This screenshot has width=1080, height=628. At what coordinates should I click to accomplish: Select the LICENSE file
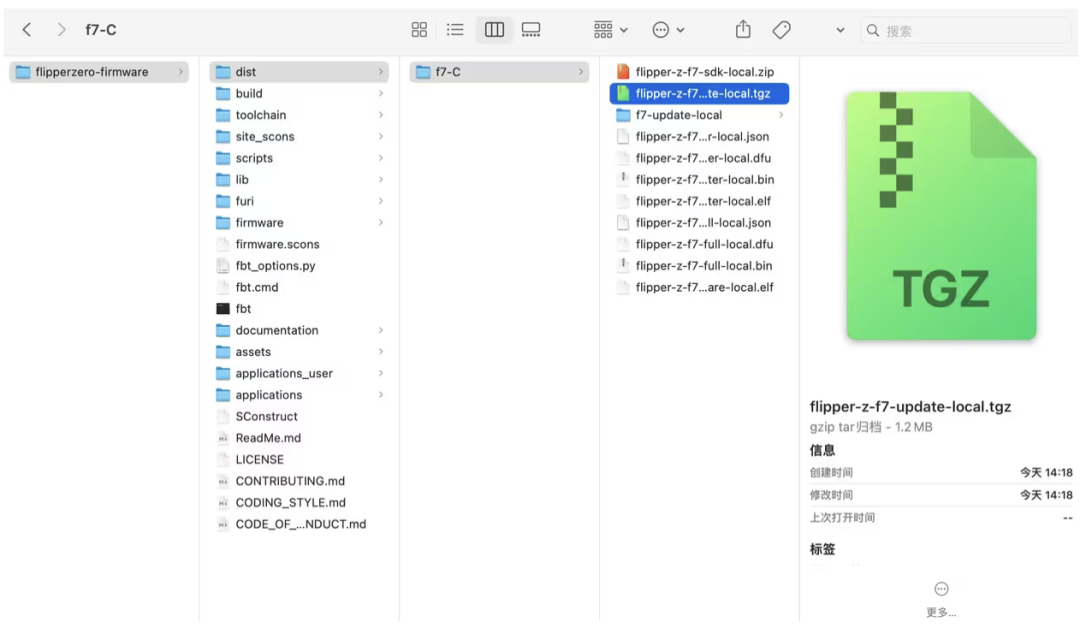click(298, 459)
